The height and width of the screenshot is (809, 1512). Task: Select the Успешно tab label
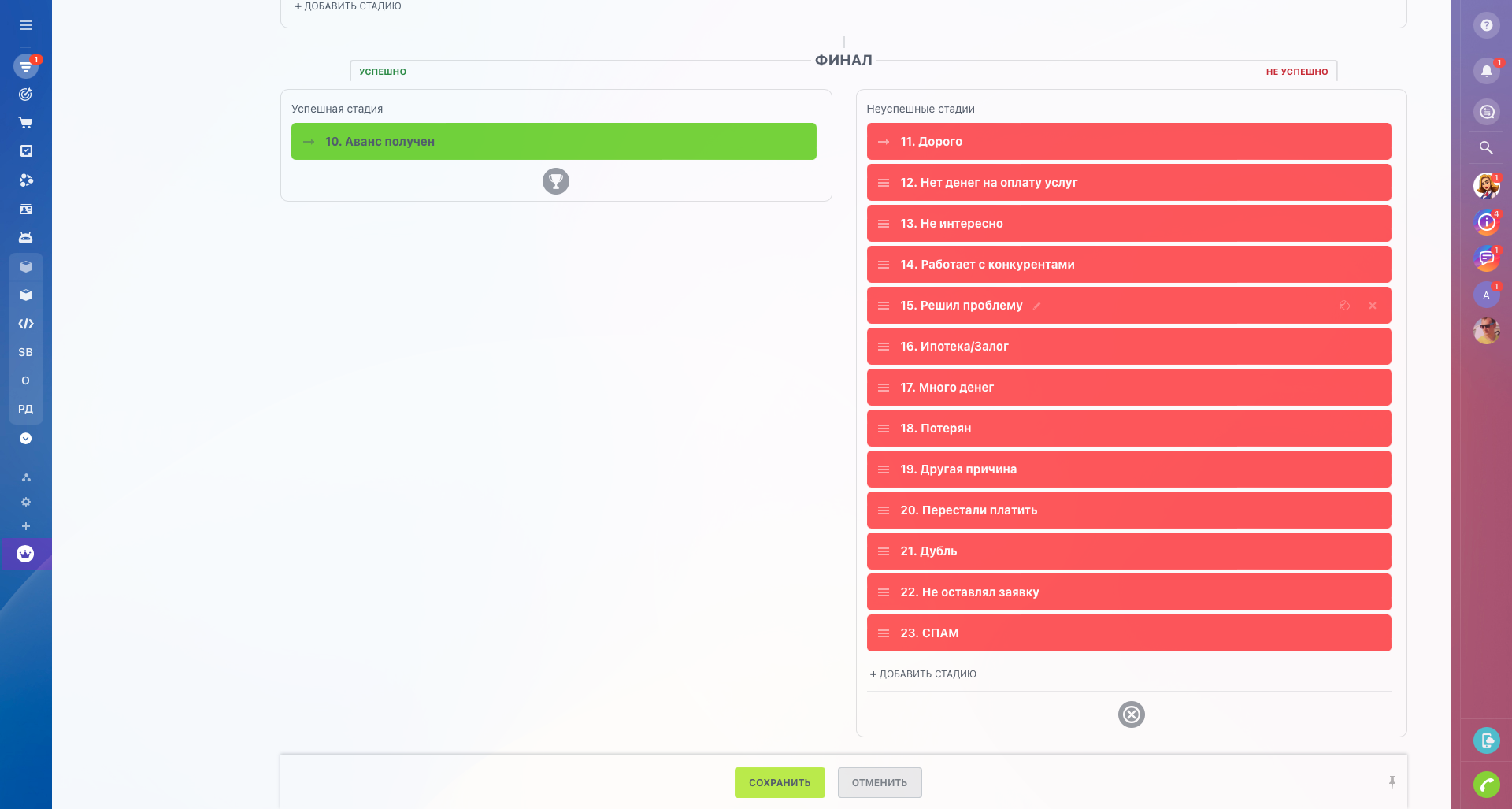[x=383, y=72]
